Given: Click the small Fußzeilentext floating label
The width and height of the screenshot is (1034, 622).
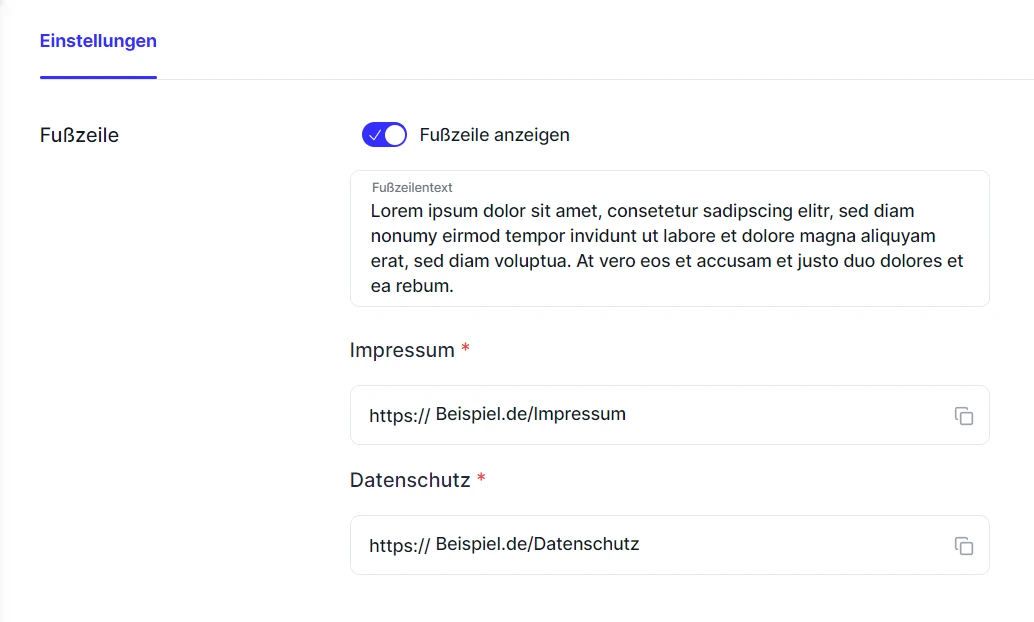Looking at the screenshot, I should point(412,187).
